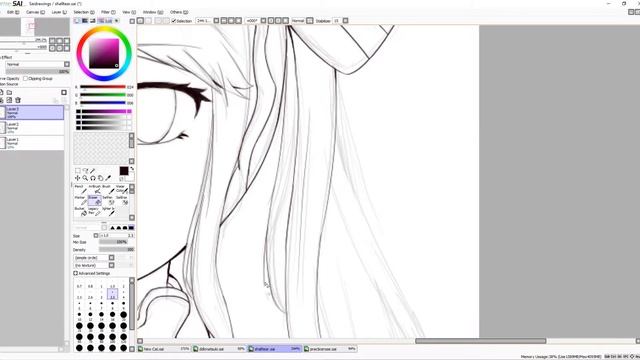This screenshot has height=360, width=640.
Task: Open the Stabilizer level dropdown
Action: pyautogui.click(x=345, y=20)
